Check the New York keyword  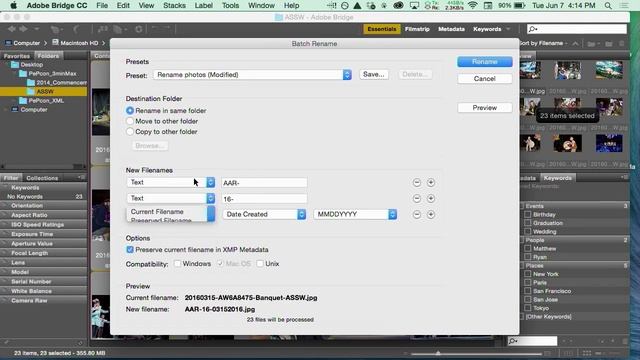528,274
